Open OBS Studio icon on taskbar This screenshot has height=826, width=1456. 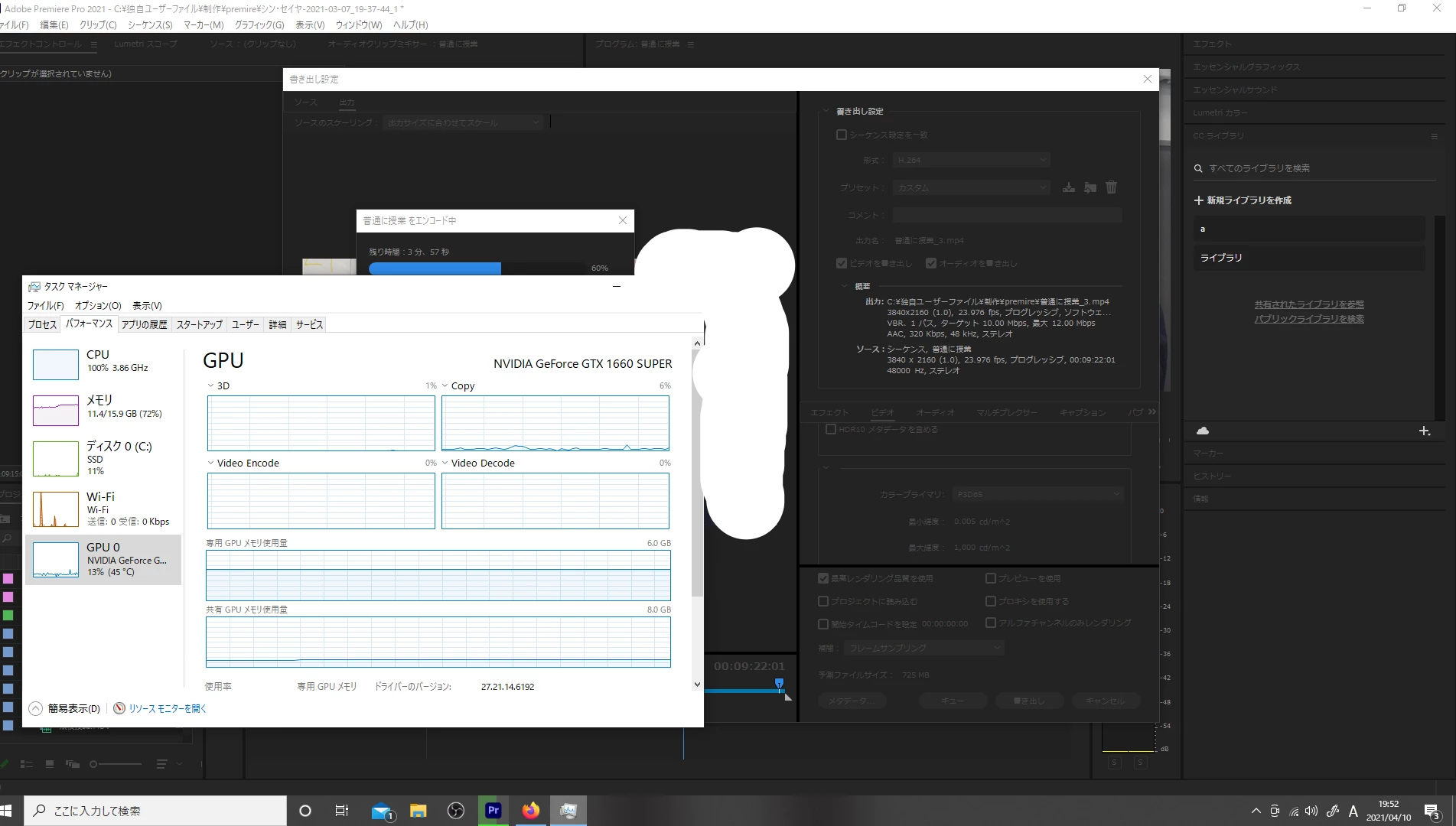(456, 811)
